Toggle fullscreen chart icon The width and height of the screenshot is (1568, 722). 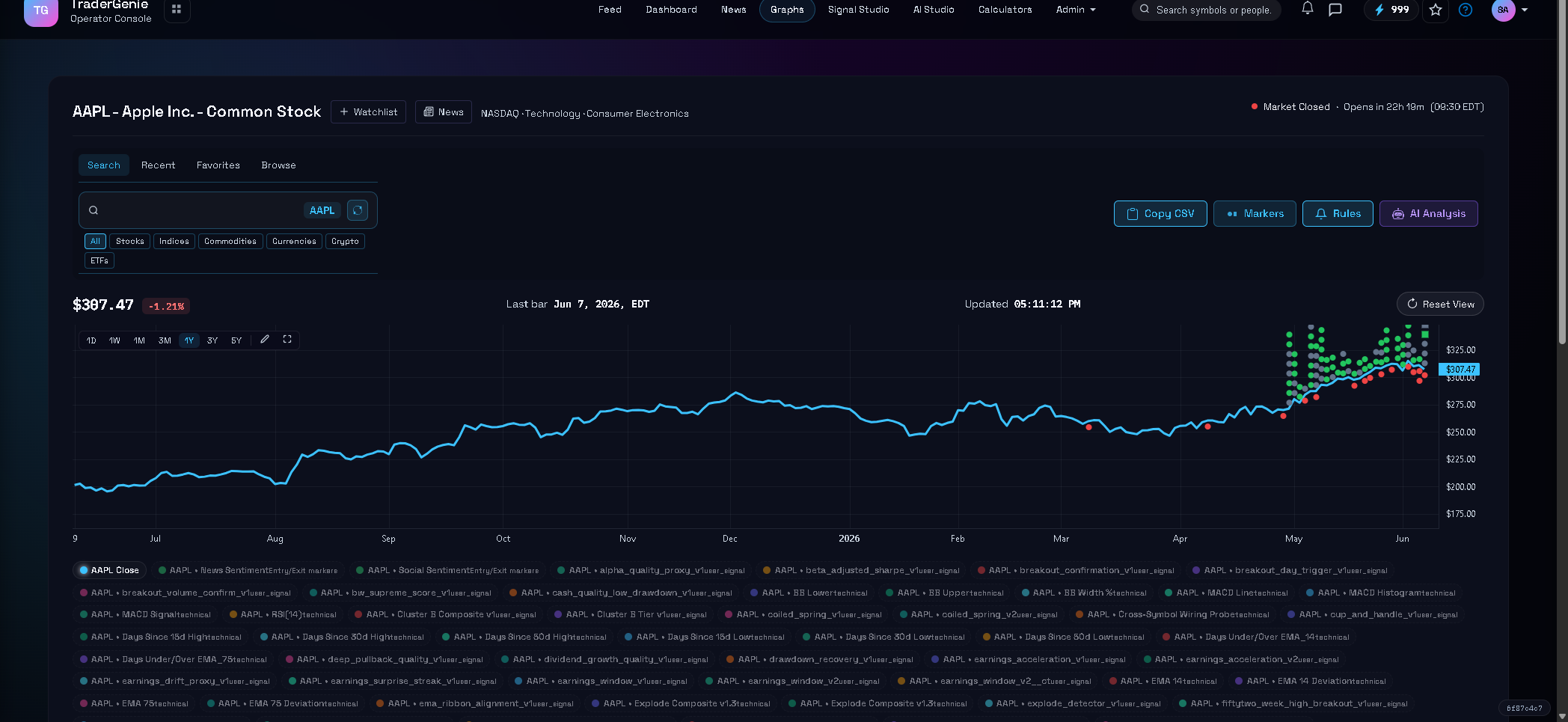(x=287, y=340)
